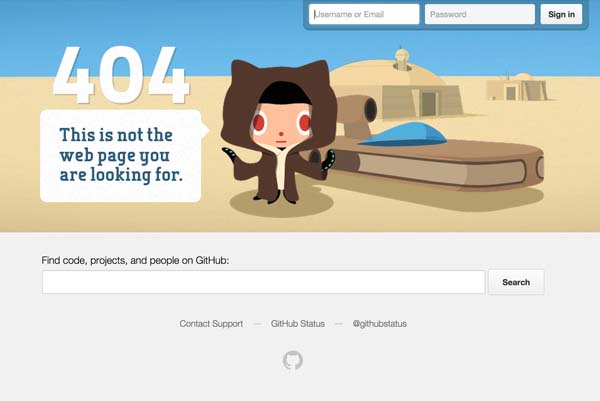Click the landspeeder engine turbine
The height and width of the screenshot is (401, 600).
click(358, 111)
